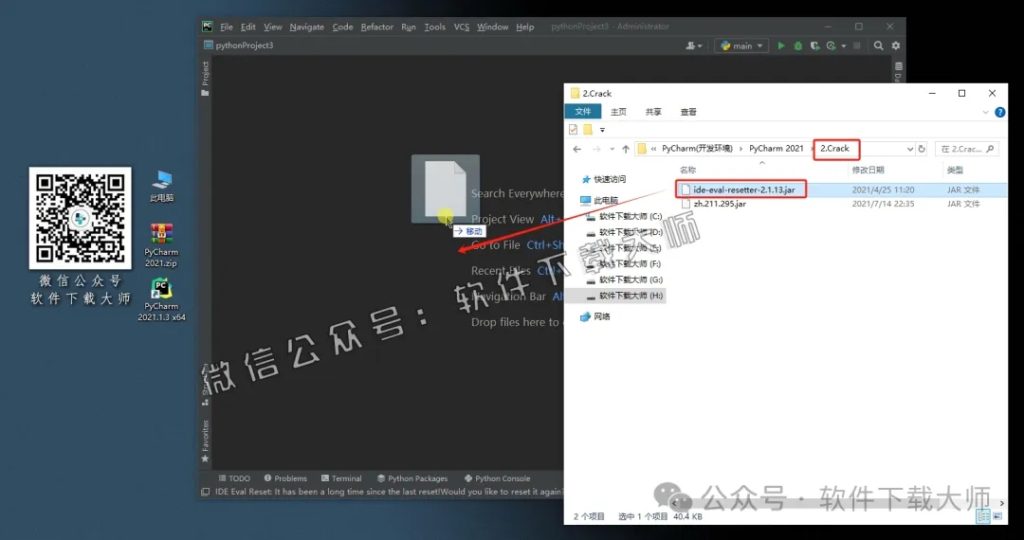The width and height of the screenshot is (1024, 540).
Task: Open Explorer help question mark icon
Action: click(1000, 112)
